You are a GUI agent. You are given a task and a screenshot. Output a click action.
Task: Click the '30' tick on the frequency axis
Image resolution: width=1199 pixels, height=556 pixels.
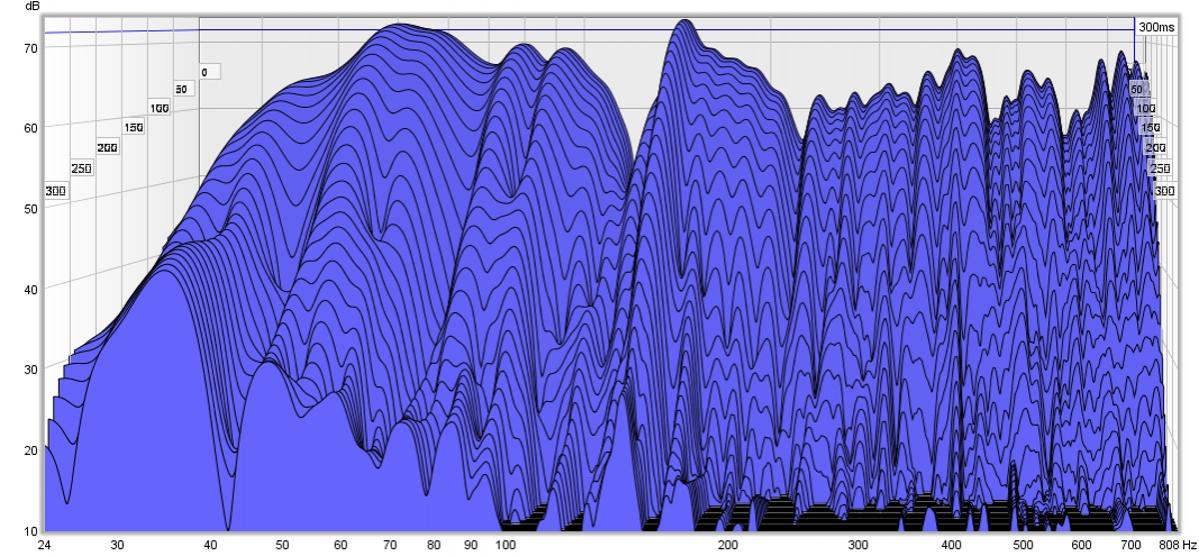point(117,545)
